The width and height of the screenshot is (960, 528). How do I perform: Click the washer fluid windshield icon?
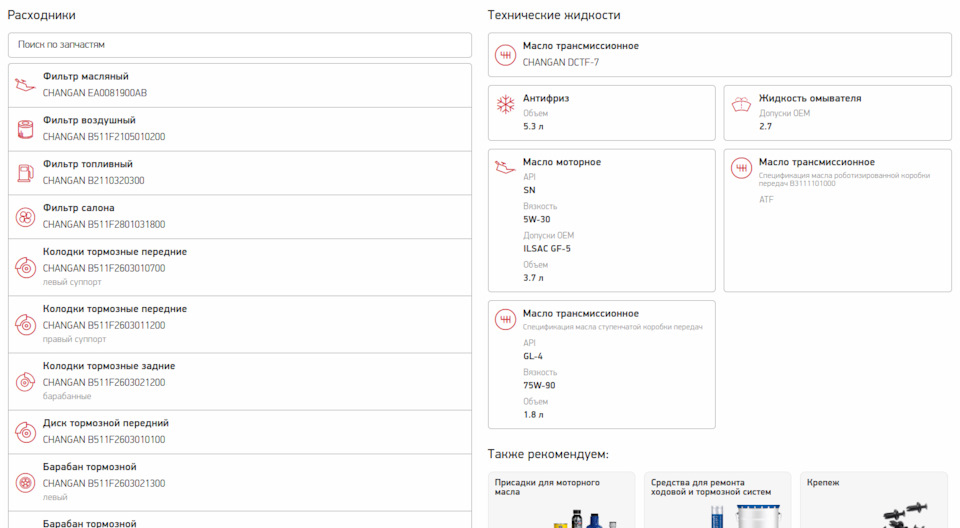[742, 104]
